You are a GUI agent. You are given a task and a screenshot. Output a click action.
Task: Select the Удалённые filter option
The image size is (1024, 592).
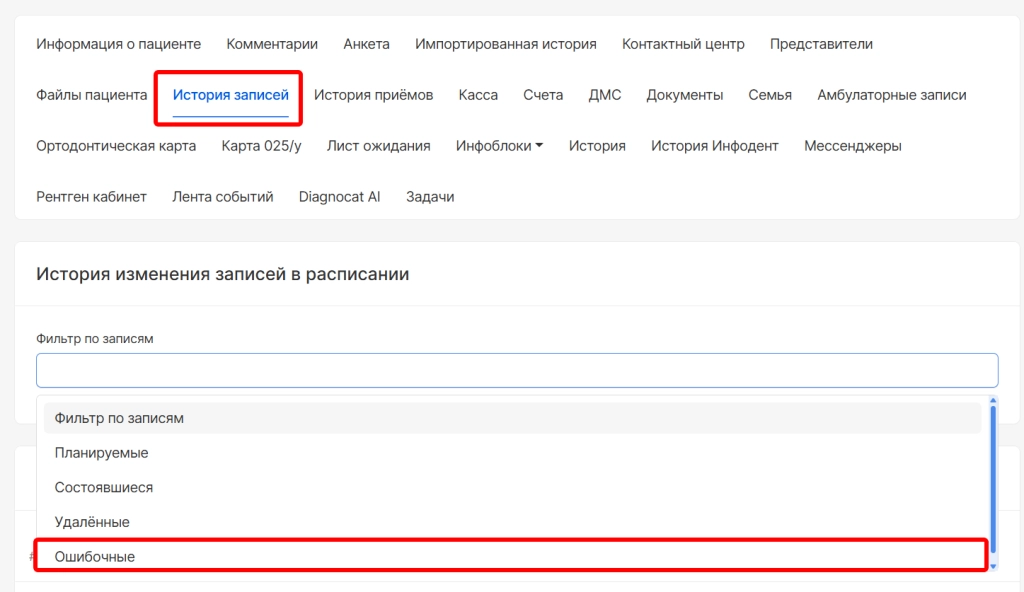[92, 522]
